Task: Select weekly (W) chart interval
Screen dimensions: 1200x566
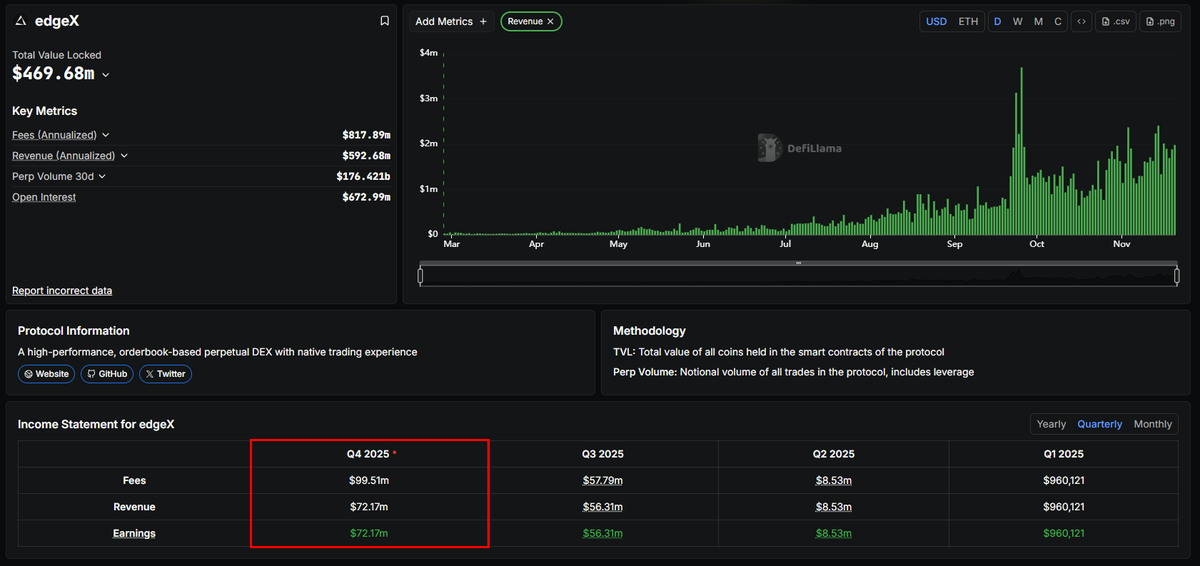Action: click(1017, 21)
